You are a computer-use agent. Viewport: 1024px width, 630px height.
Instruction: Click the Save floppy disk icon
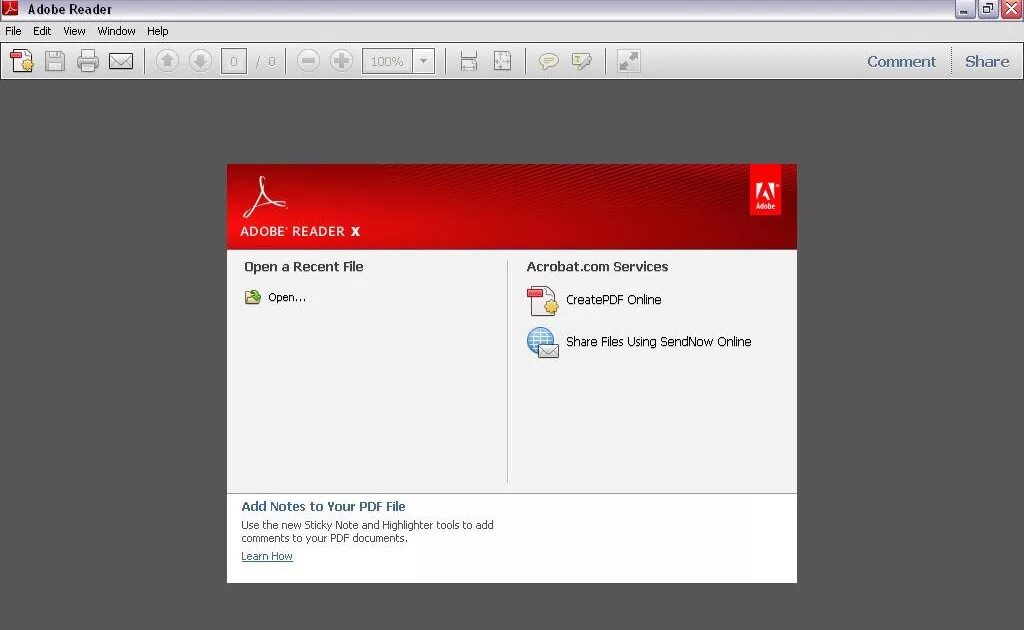coord(55,61)
